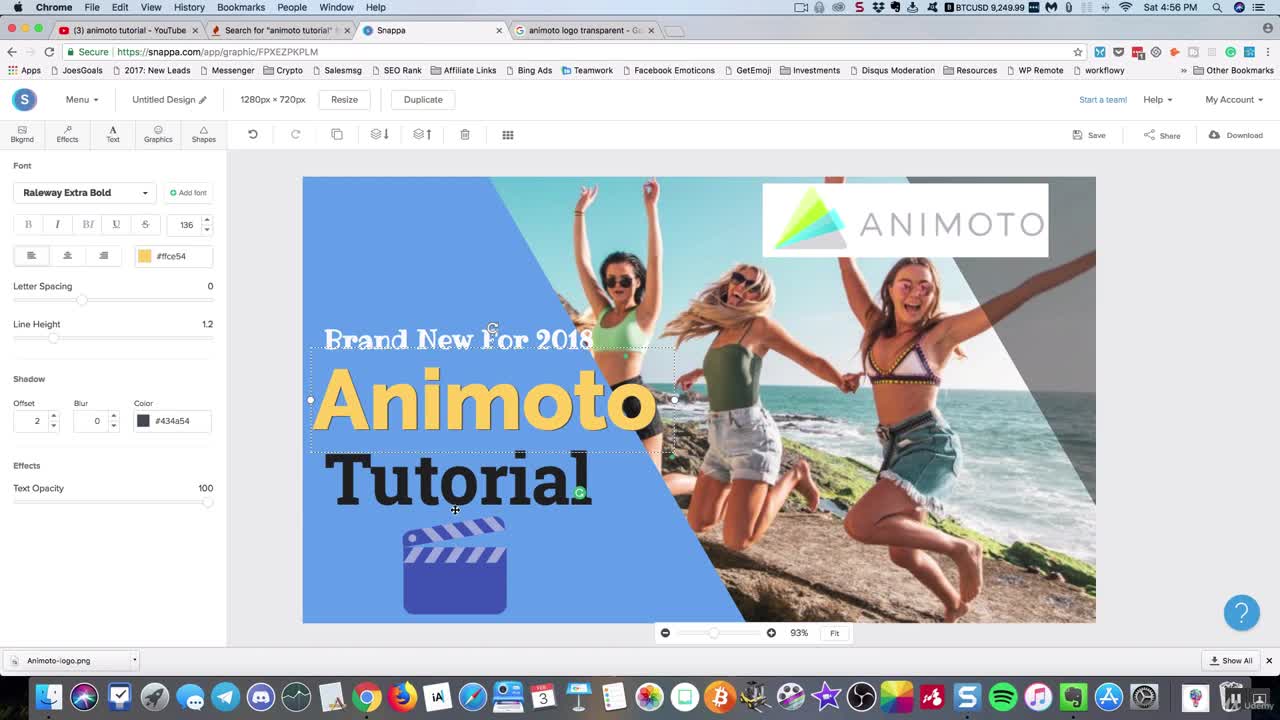Align text right

[104, 256]
